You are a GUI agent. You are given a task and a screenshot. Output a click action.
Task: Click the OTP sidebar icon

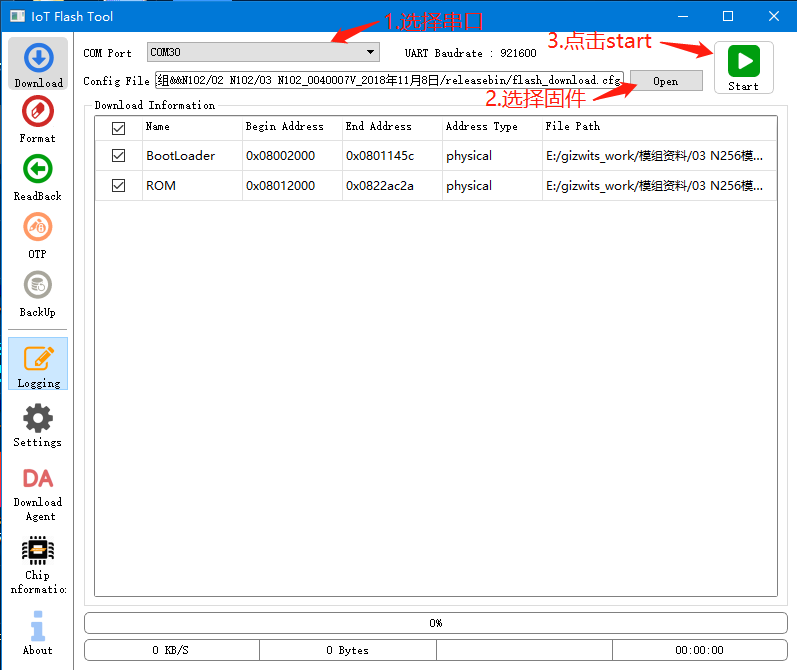(38, 235)
